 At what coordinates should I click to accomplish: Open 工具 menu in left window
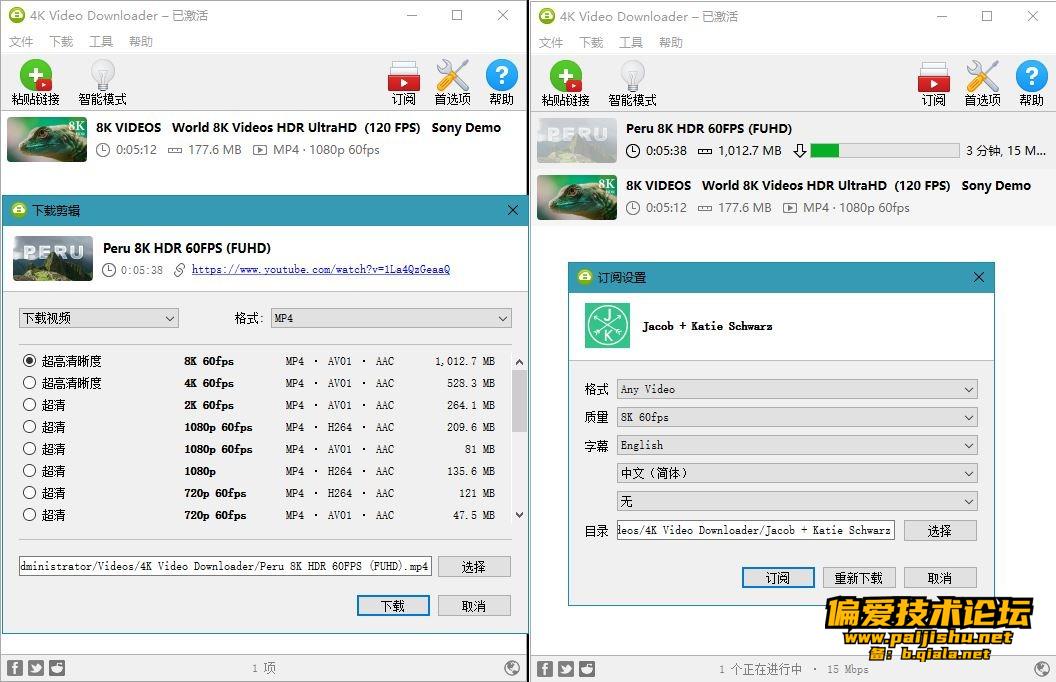point(101,42)
